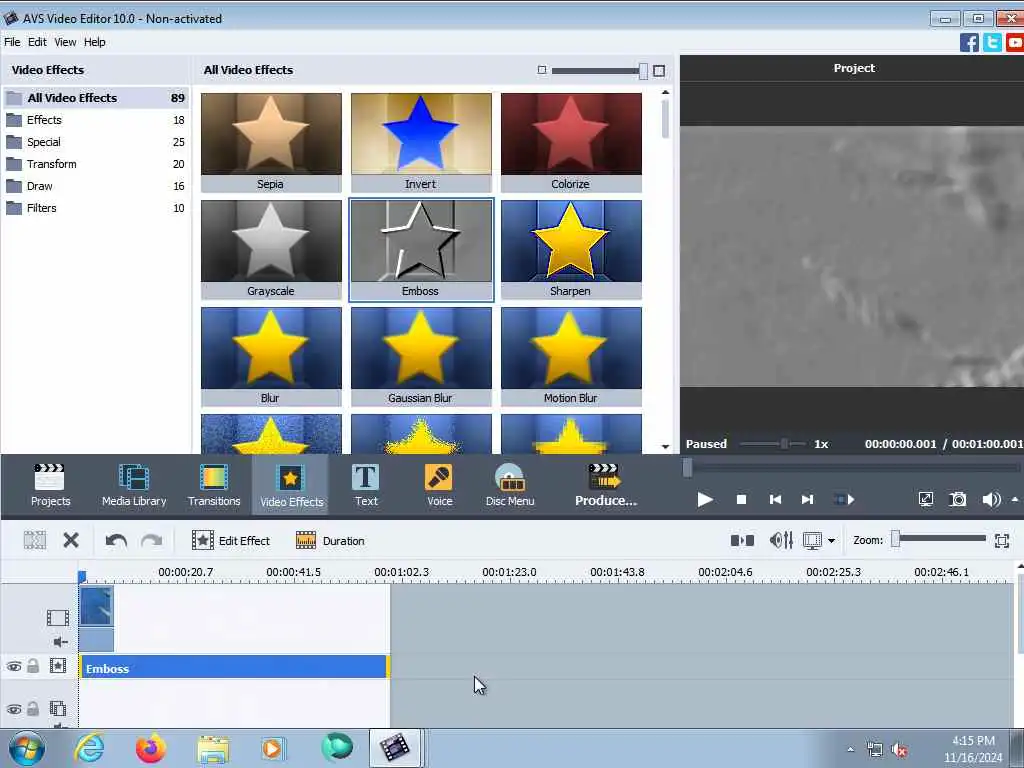Open the Windows Start menu
The image size is (1024, 768).
coord(27,748)
